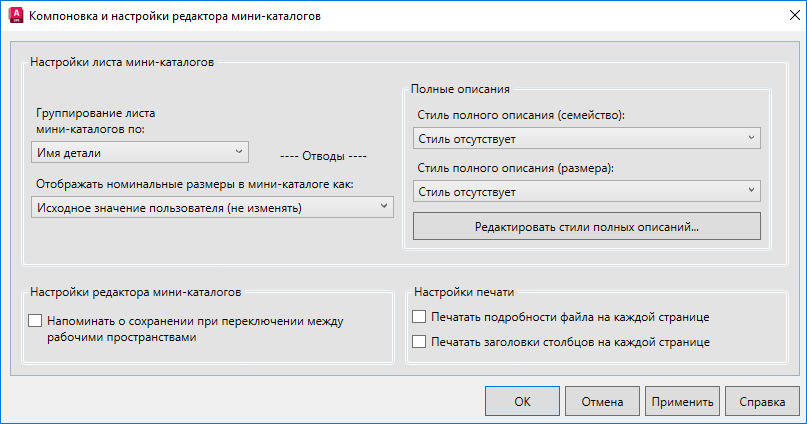Open the 'Имя детали' grouping dropdown
807x424 pixels.
tap(139, 152)
